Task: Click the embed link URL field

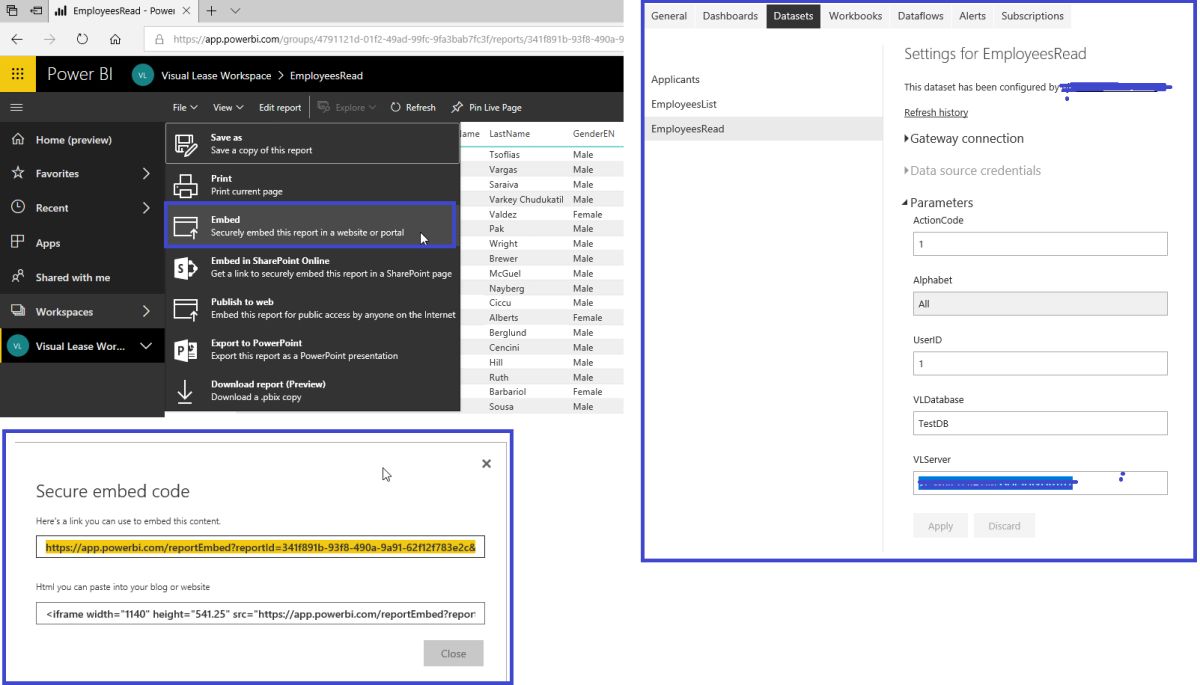Action: click(261, 547)
